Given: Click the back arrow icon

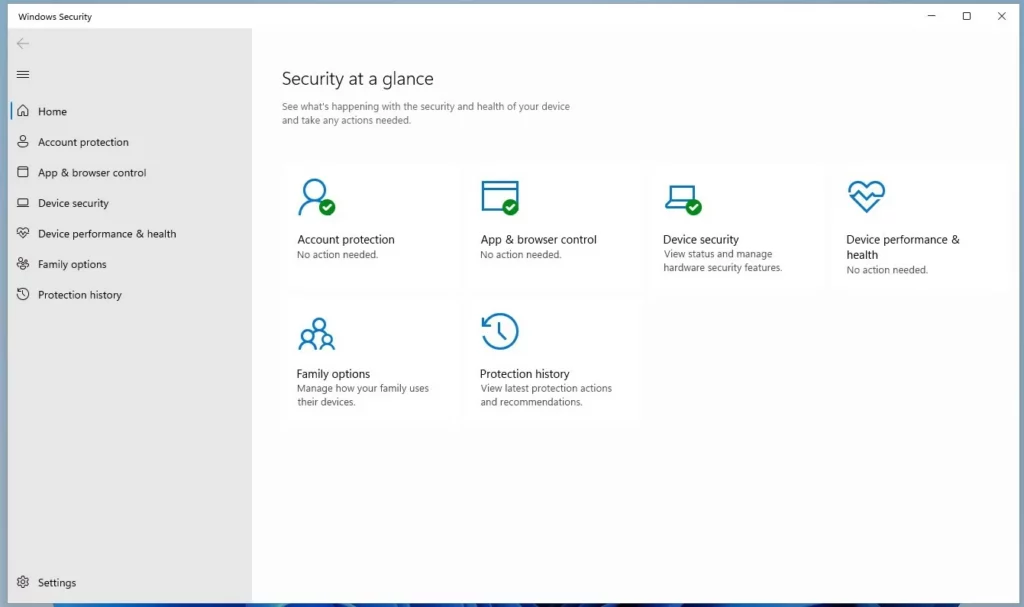Looking at the screenshot, I should [x=23, y=44].
